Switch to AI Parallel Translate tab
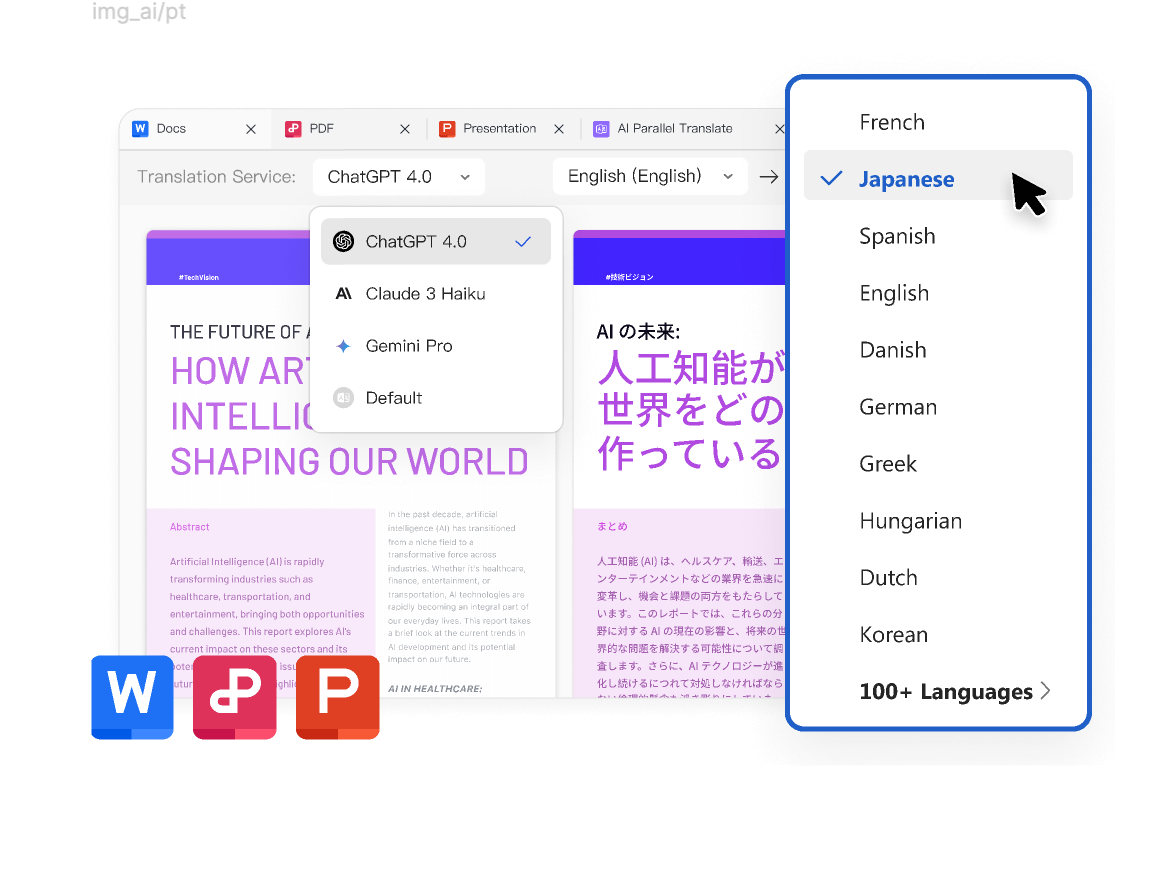This screenshot has height=874, width=1160. click(x=684, y=129)
